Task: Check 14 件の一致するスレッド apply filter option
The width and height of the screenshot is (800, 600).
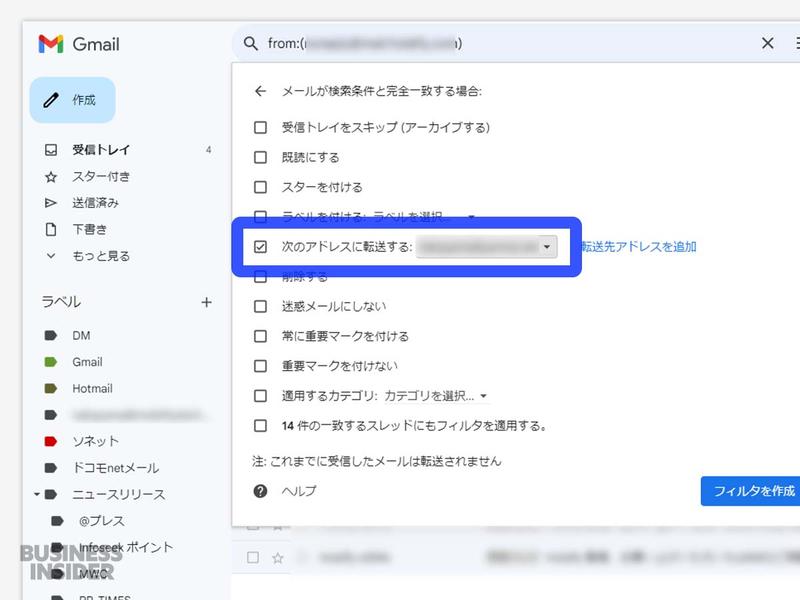Action: [x=260, y=426]
